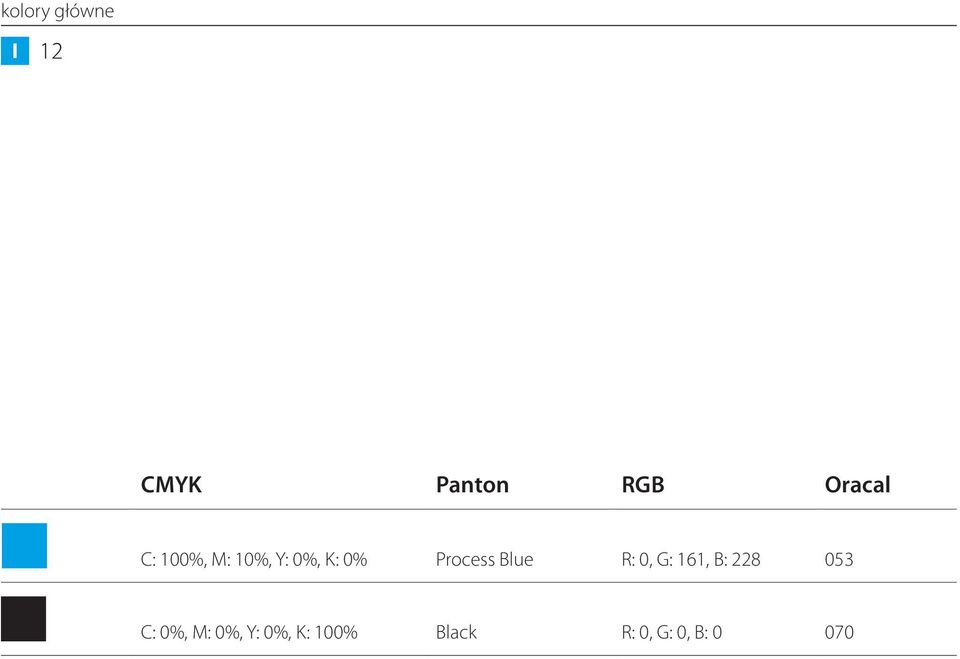
Task: Click the Oracal column header
Action: pos(857,484)
